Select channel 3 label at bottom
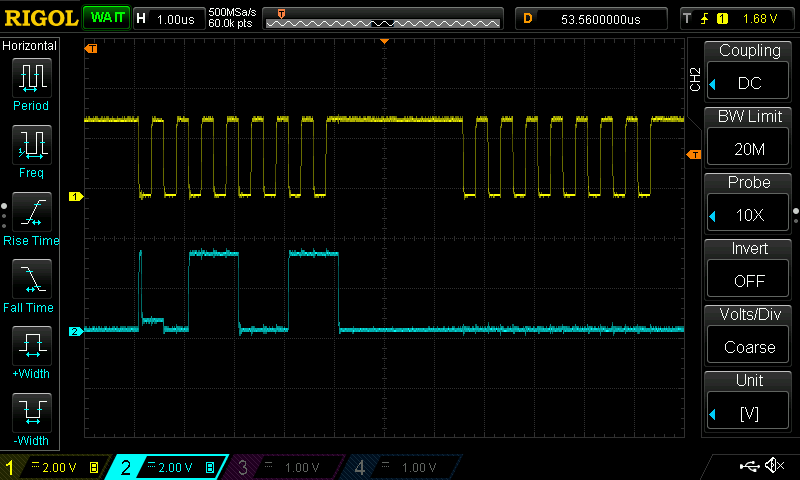The height and width of the screenshot is (480, 800). click(x=243, y=467)
